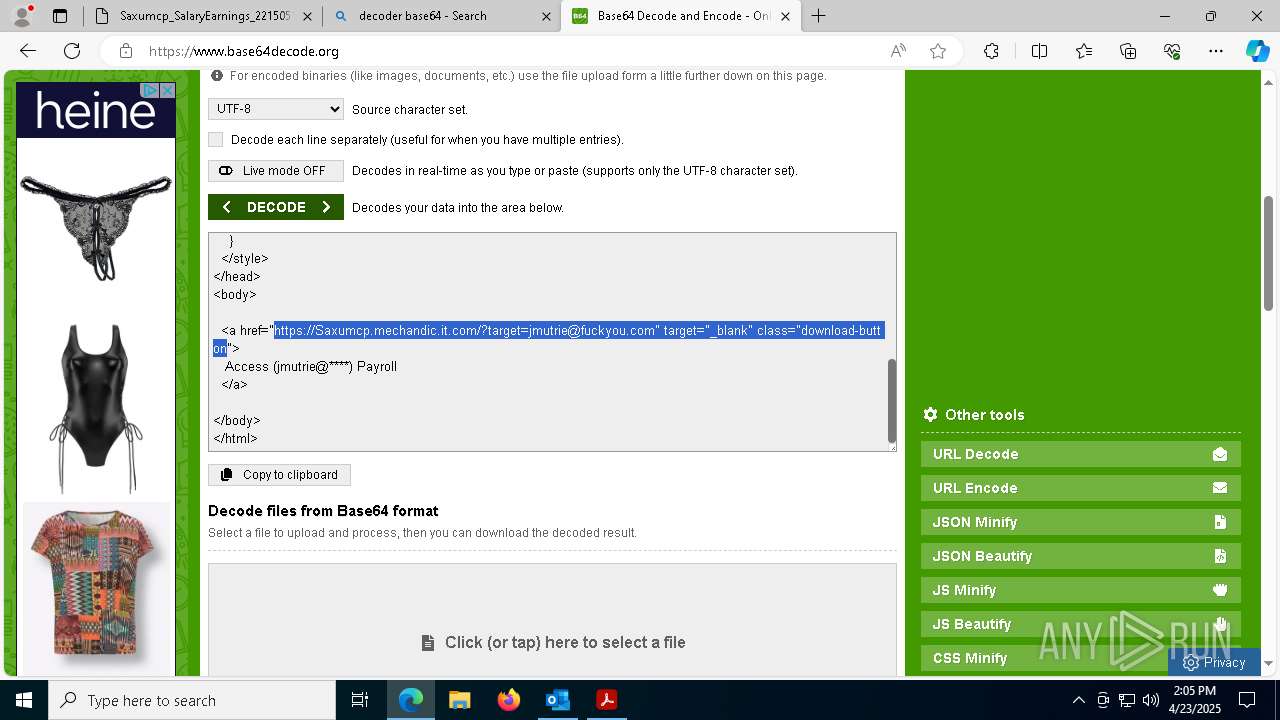1280x720 pixels.
Task: Open JSON Minify tool
Action: [1081, 522]
